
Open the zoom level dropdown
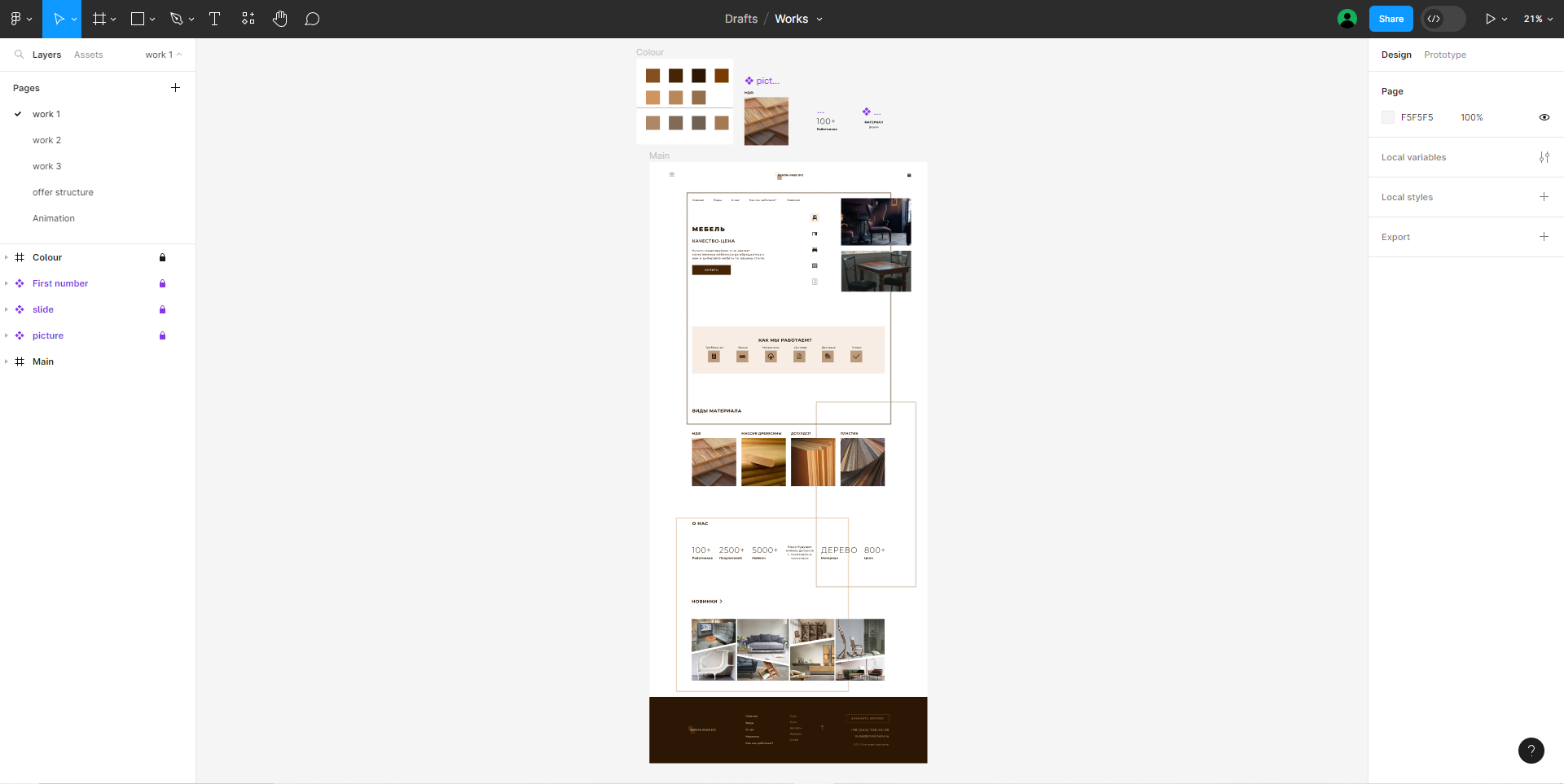pyautogui.click(x=1538, y=19)
